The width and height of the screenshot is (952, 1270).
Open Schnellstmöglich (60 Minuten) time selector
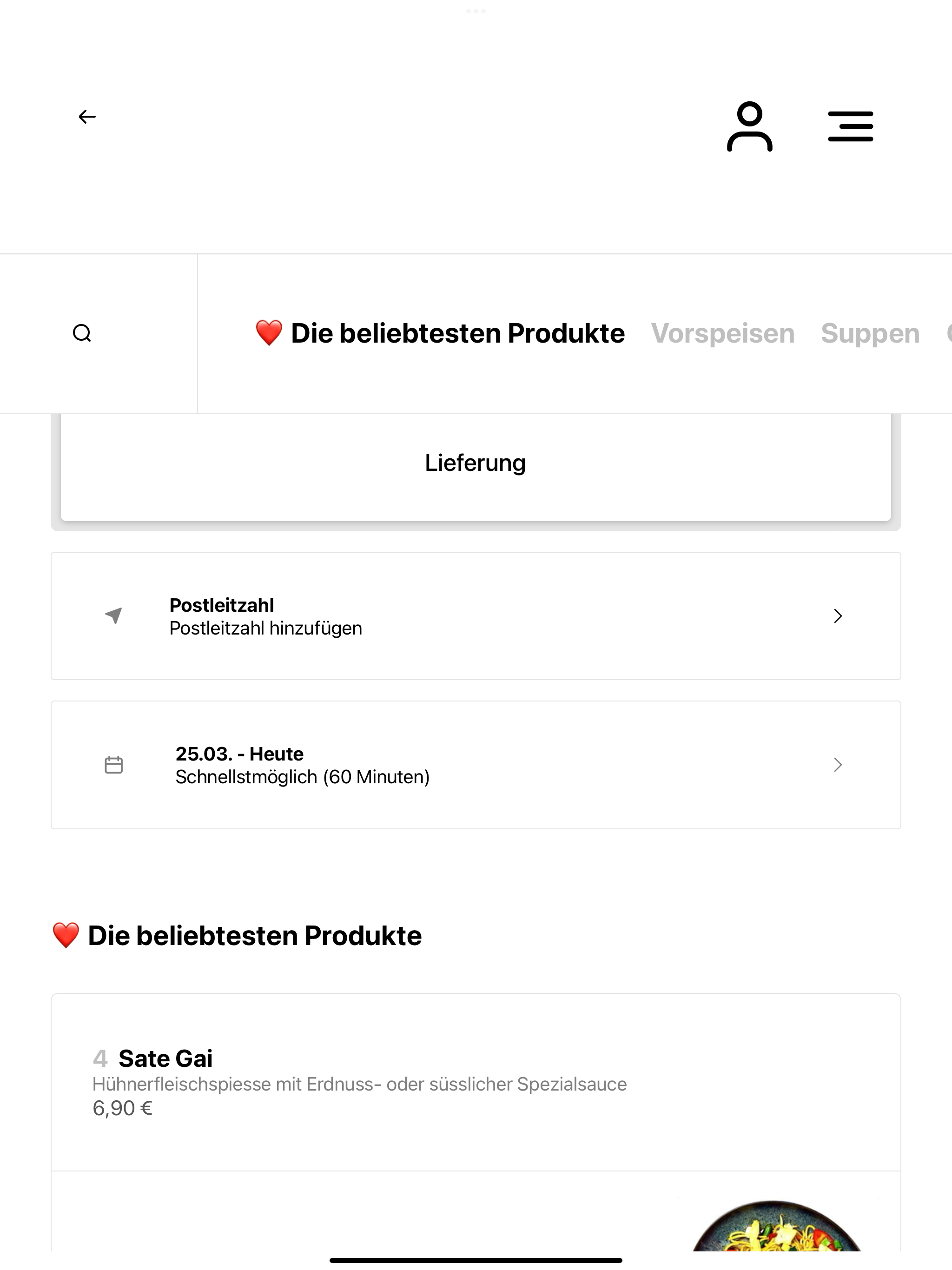coord(303,777)
